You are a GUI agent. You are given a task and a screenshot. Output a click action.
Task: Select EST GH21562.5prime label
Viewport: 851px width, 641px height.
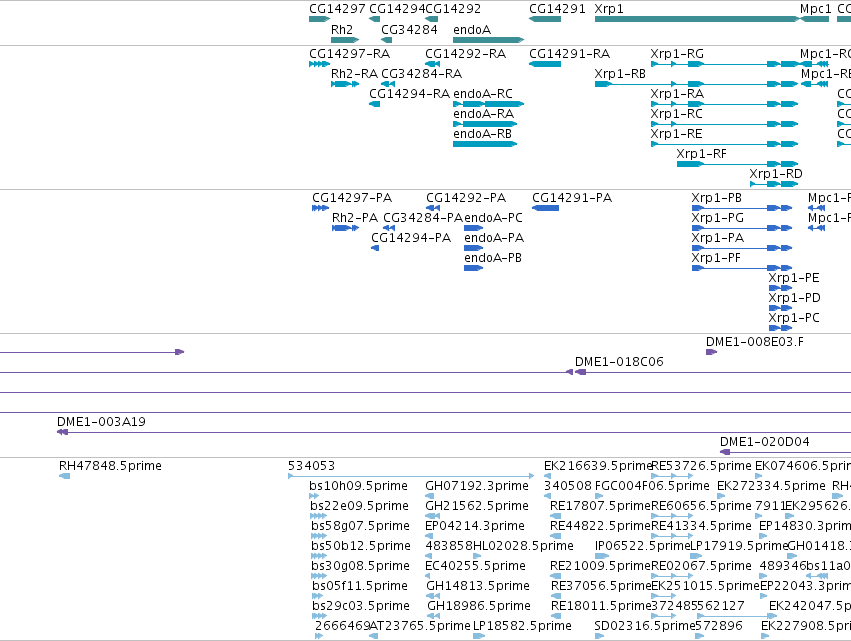click(477, 506)
